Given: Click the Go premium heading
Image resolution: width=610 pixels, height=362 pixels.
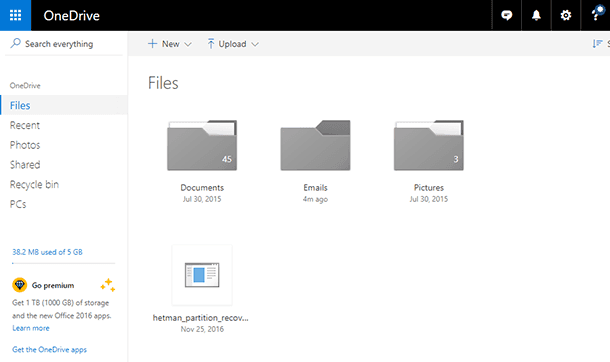Looking at the screenshot, I should pos(53,285).
